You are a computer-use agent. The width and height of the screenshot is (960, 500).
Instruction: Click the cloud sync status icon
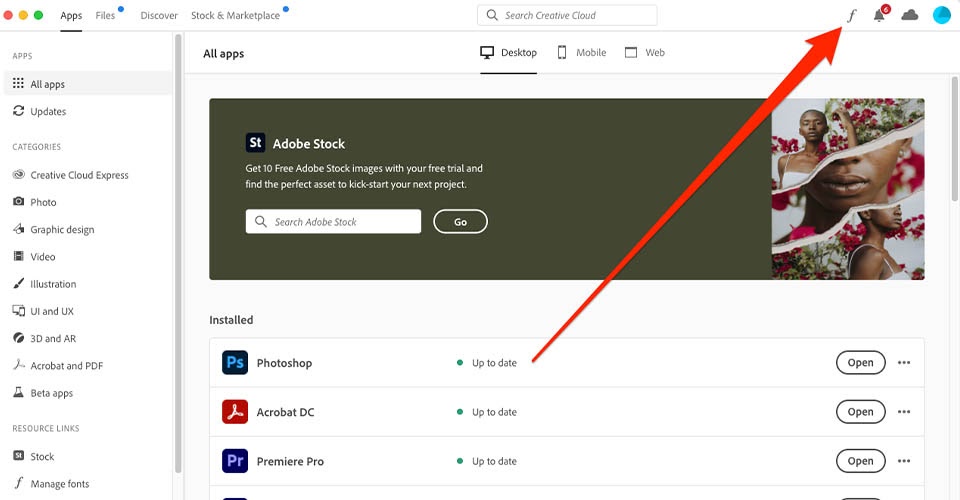coord(910,15)
